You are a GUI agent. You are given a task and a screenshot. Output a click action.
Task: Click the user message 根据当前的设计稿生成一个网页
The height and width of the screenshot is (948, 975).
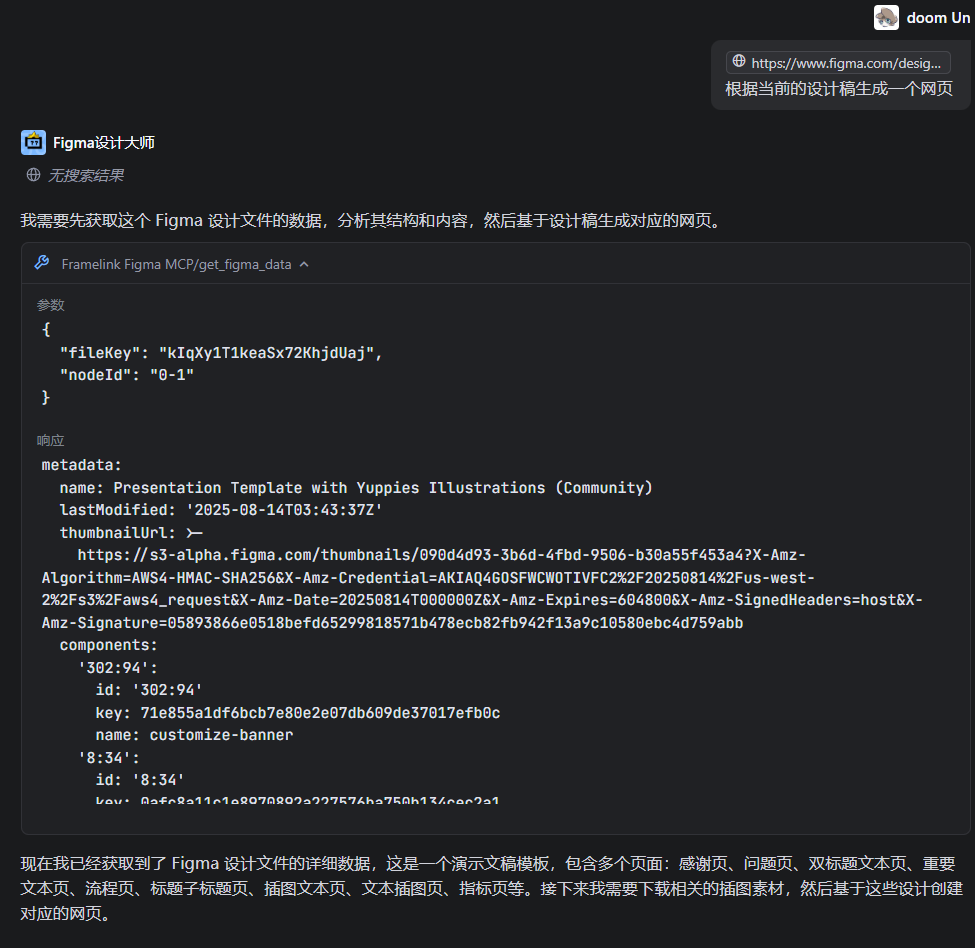coord(839,89)
